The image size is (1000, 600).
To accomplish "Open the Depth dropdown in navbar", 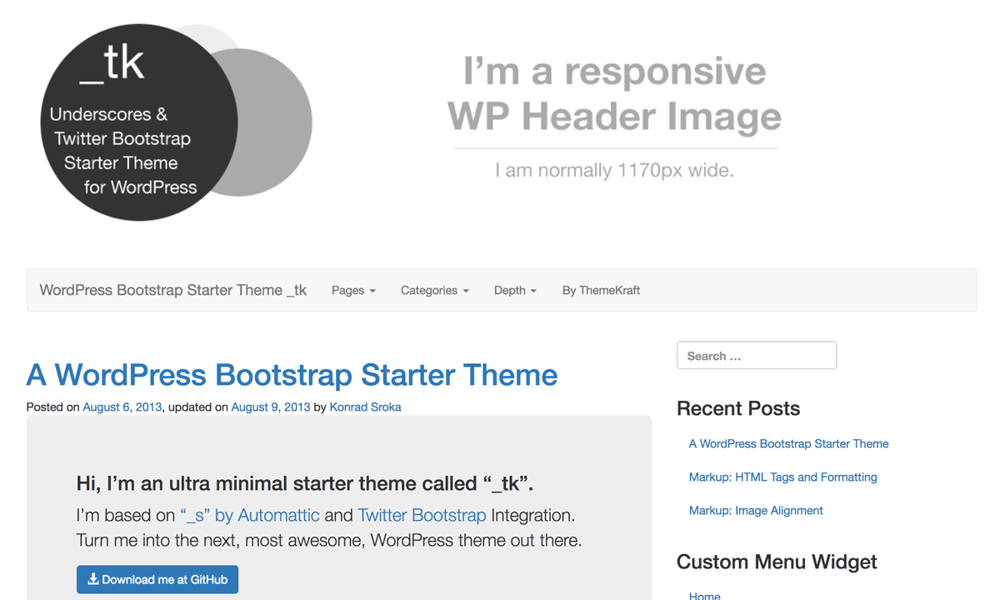I will 515,291.
